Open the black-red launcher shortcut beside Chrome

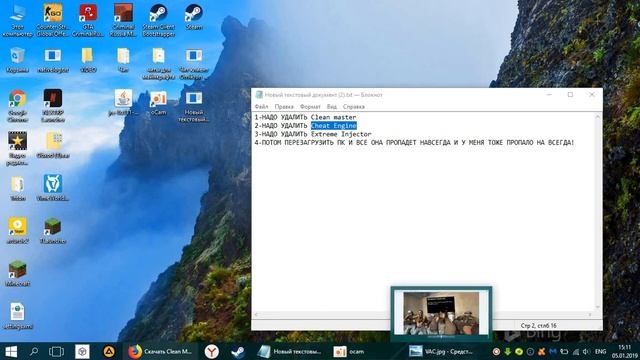(x=53, y=105)
